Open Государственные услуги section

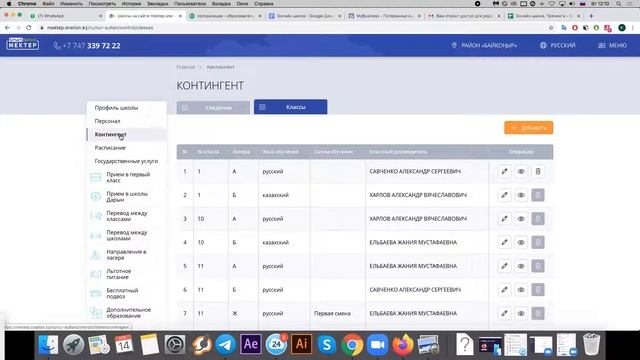[126, 161]
